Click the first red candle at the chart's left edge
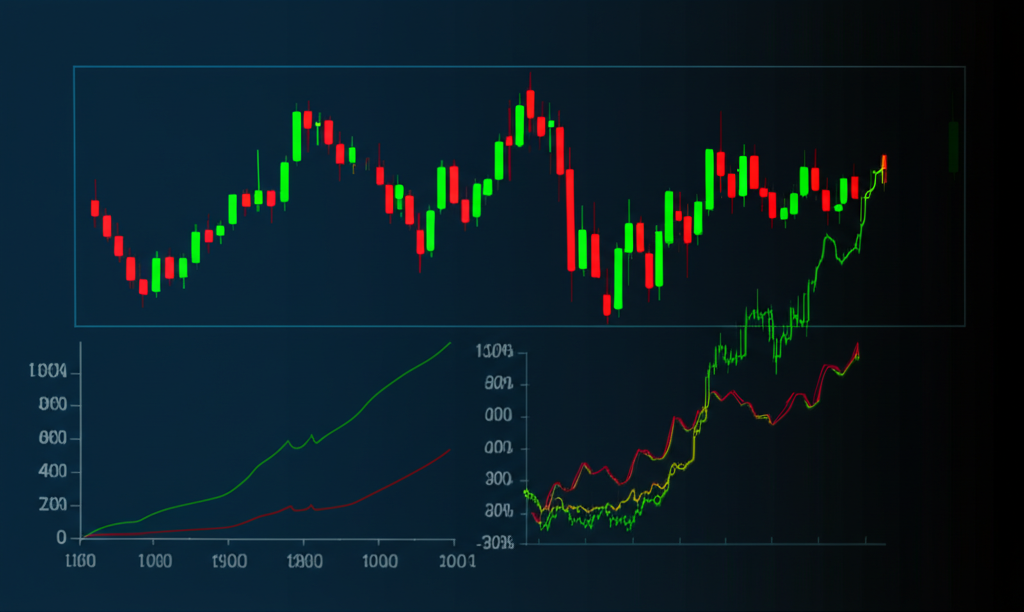Image resolution: width=1024 pixels, height=612 pixels. coord(95,208)
